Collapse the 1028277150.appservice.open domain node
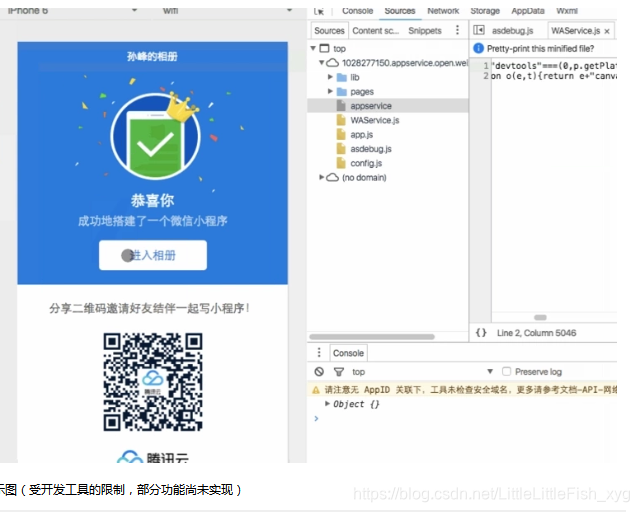639x512 pixels. (x=322, y=62)
